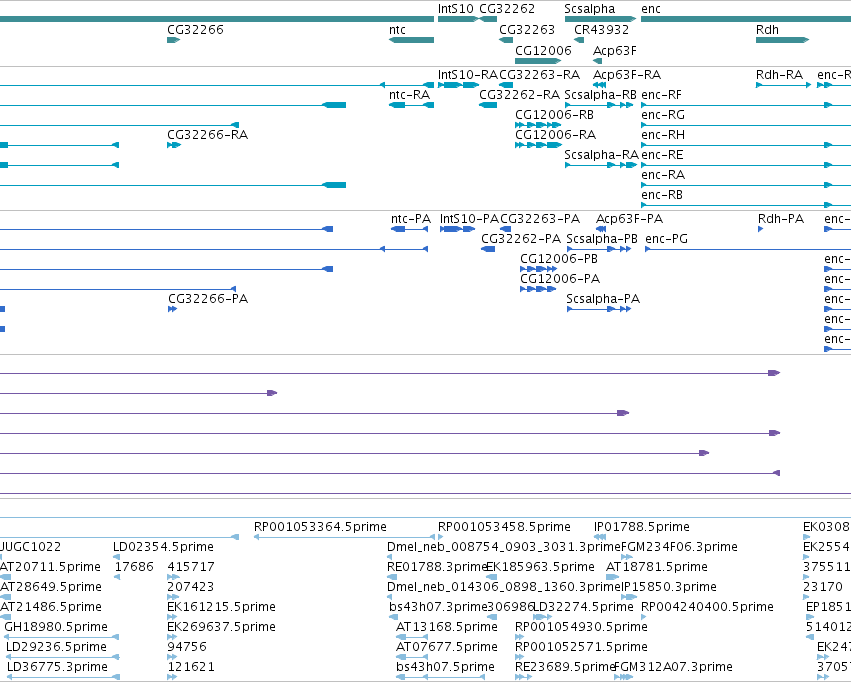Click the Rdh-RA transcript label
Image resolution: width=851 pixels, height=682 pixels.
coord(779,75)
